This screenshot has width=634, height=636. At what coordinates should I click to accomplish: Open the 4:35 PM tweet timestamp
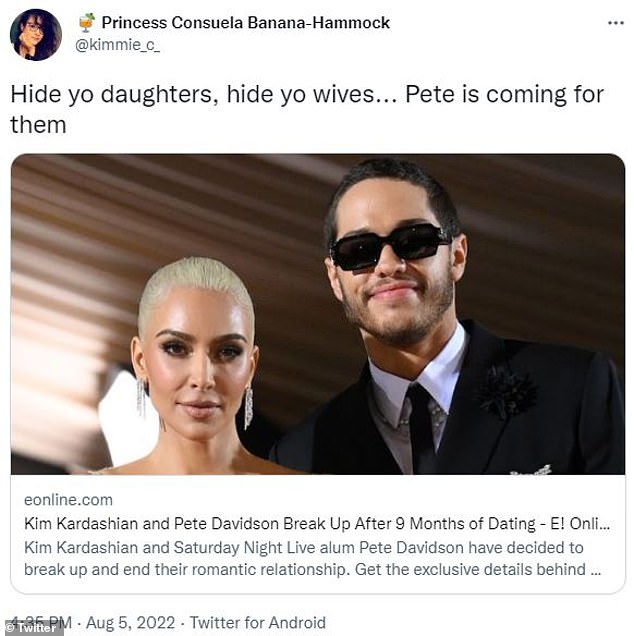point(41,623)
